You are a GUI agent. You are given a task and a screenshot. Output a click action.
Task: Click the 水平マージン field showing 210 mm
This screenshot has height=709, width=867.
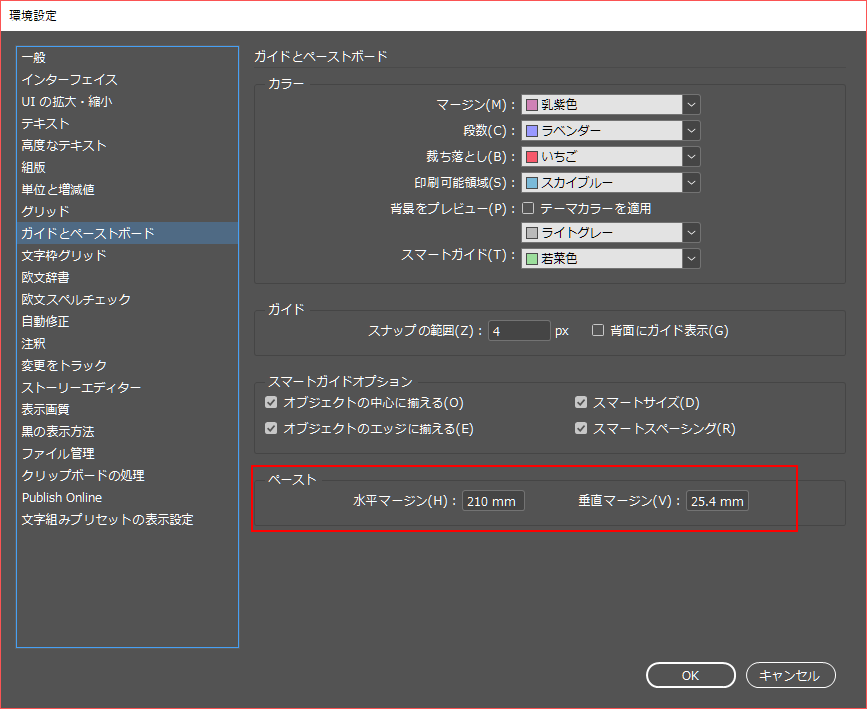[493, 501]
